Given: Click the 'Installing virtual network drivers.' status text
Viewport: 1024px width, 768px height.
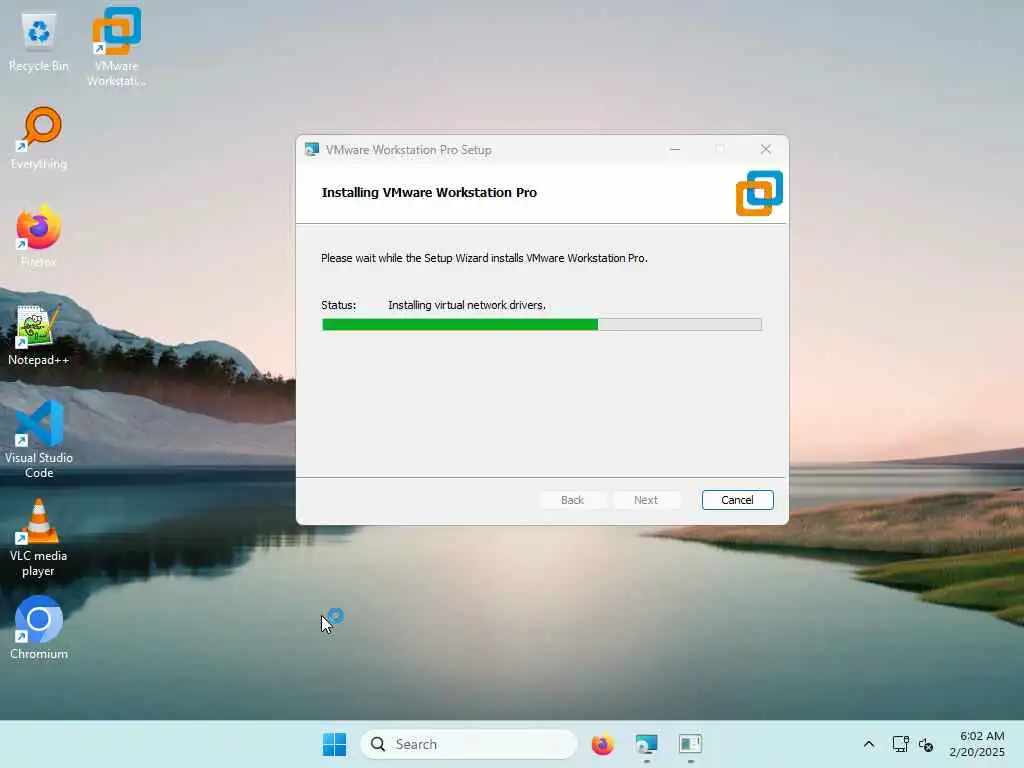Looking at the screenshot, I should [x=467, y=305].
